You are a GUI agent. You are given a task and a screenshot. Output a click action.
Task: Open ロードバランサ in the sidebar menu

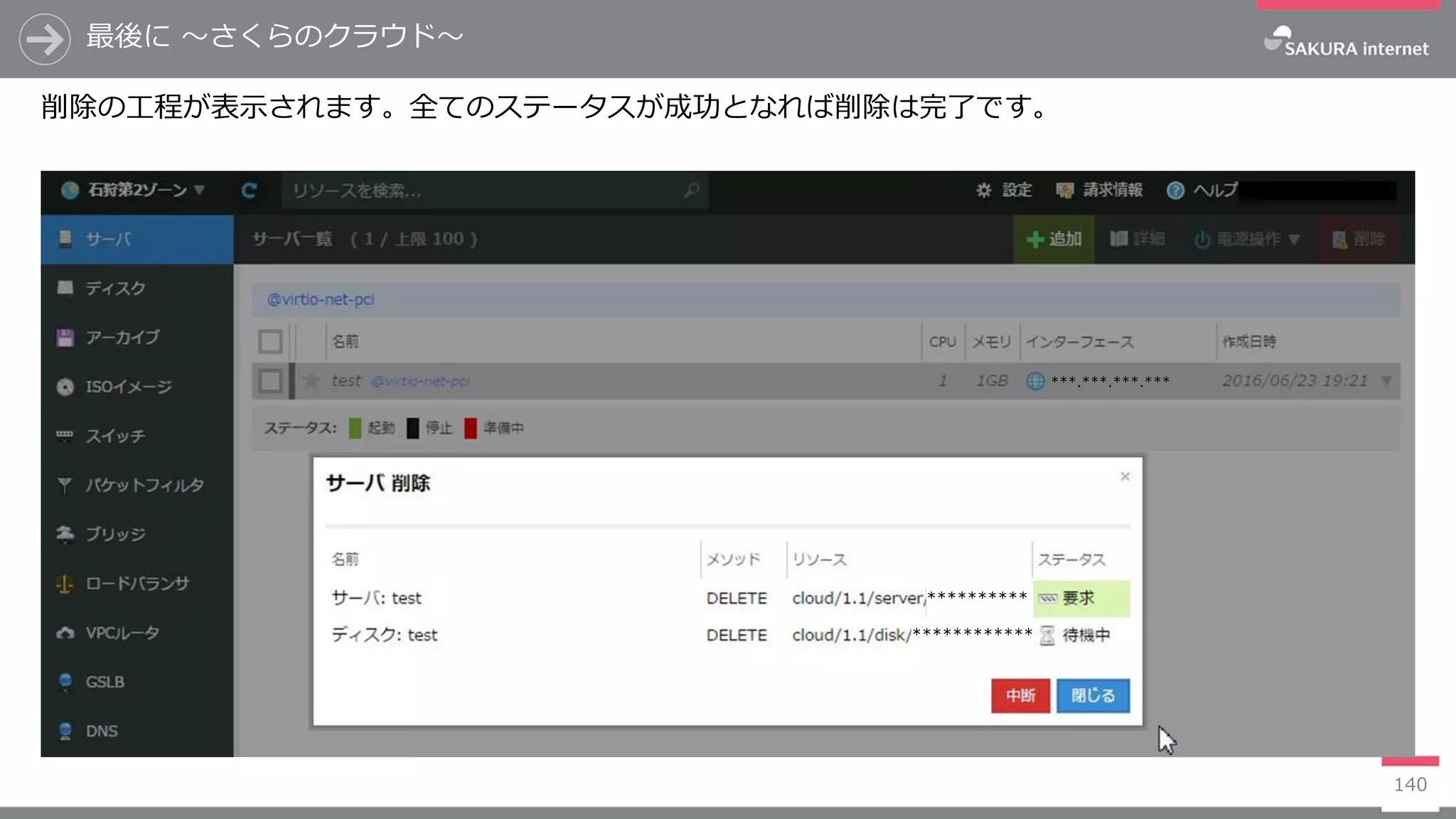click(137, 584)
